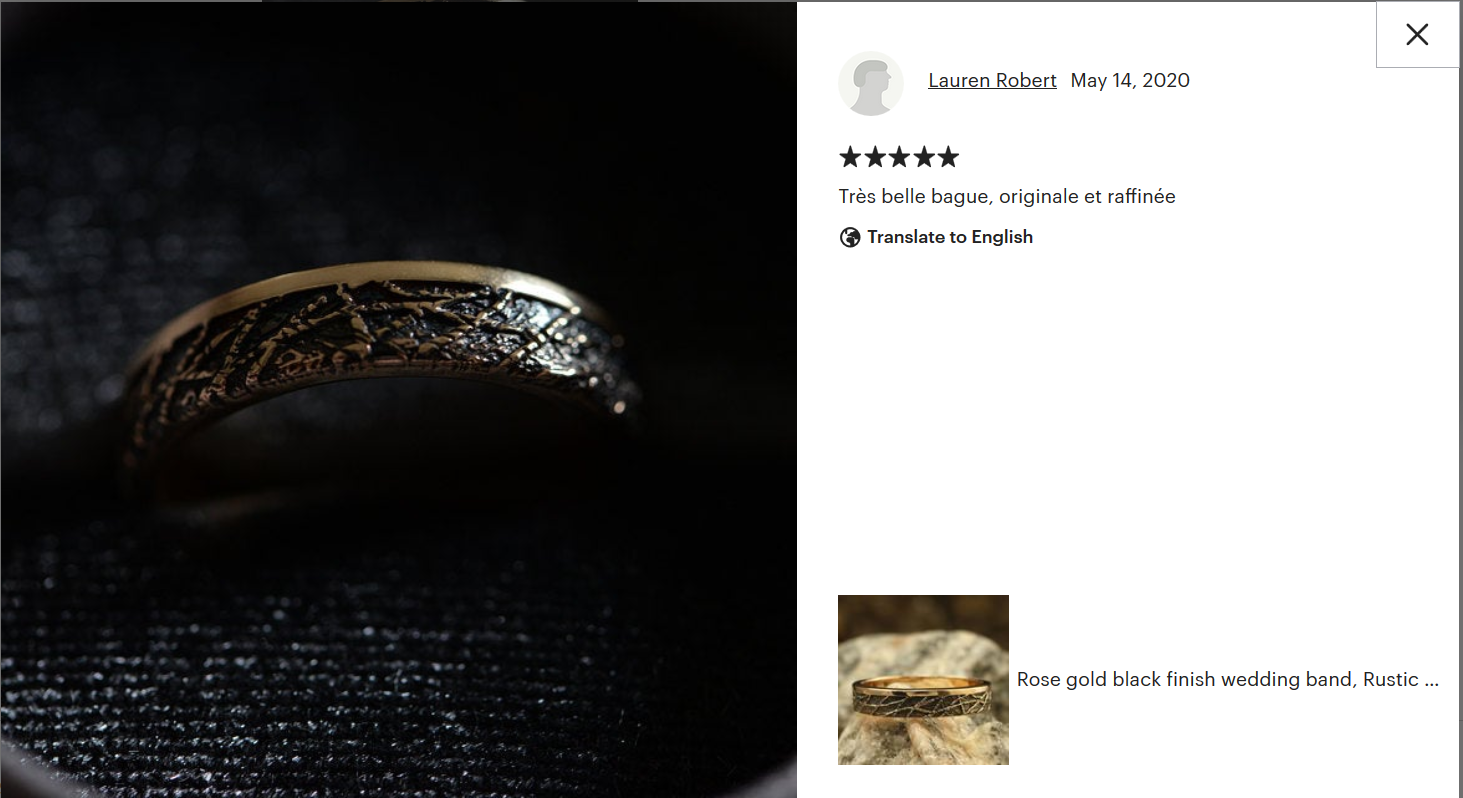Image resolution: width=1463 pixels, height=798 pixels.
Task: Click the first star in the rating
Action: point(850,157)
